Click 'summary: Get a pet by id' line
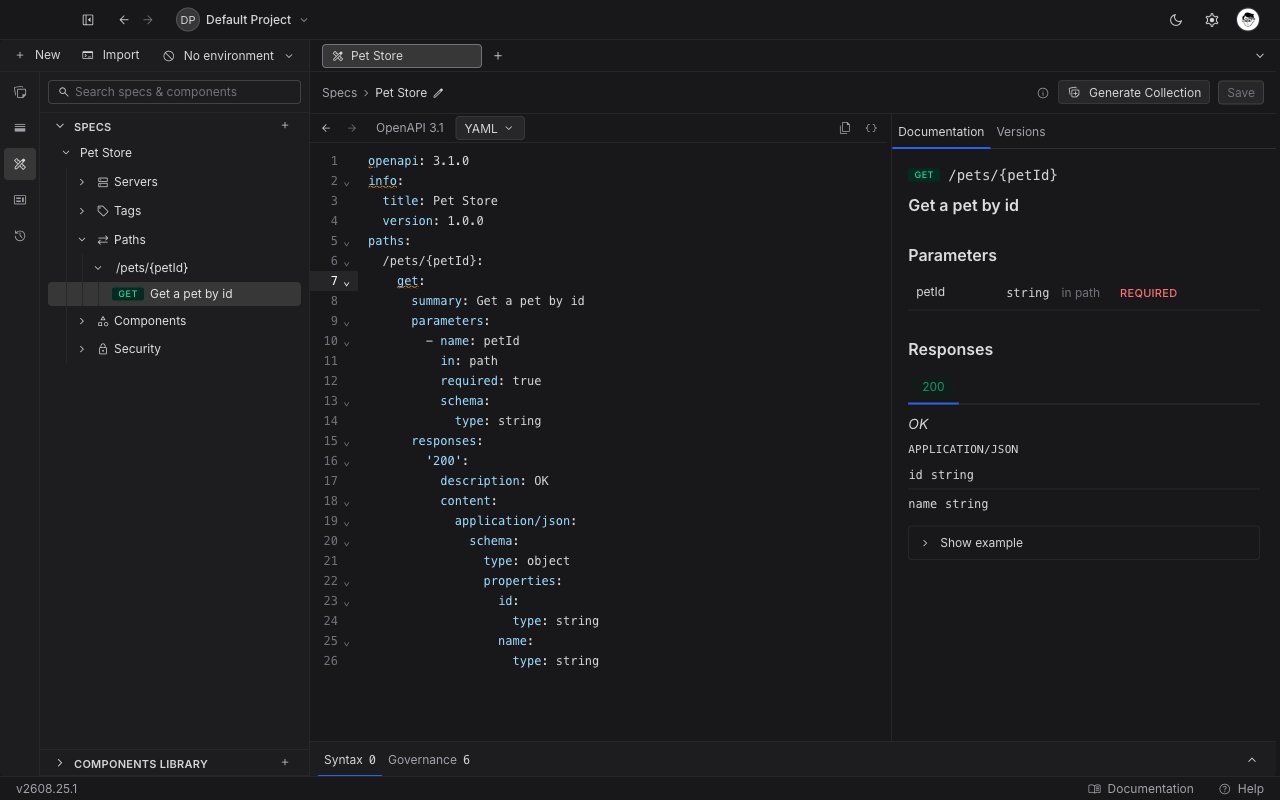1280x800 pixels. click(x=498, y=301)
